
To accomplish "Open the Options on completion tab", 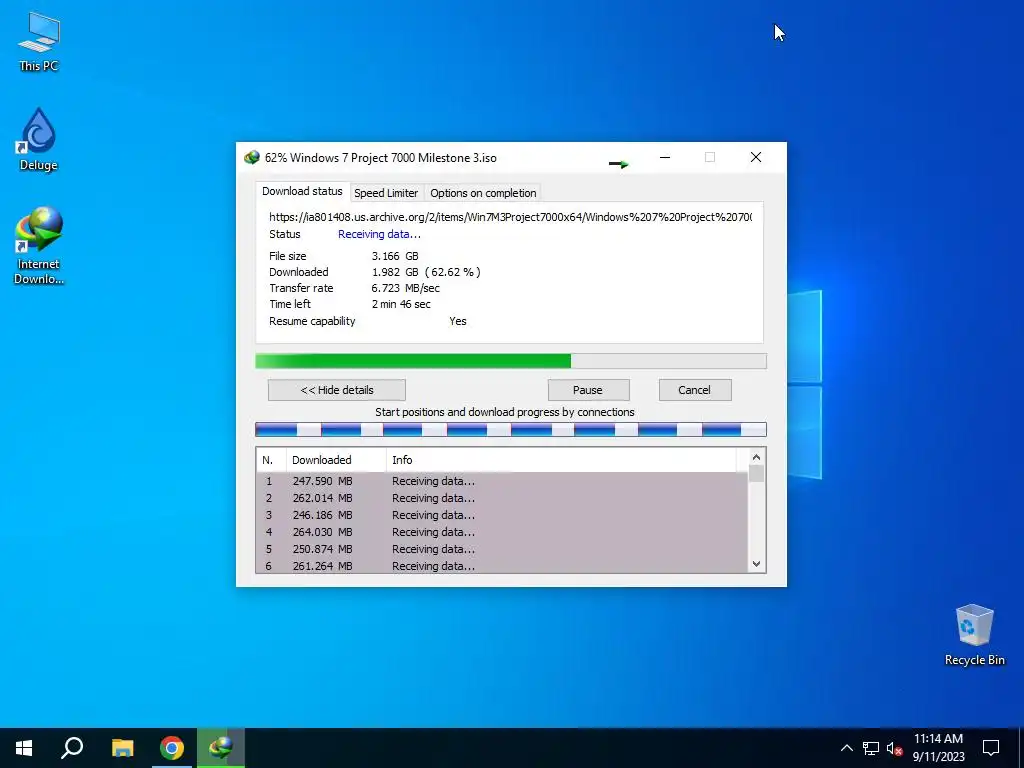I will [x=483, y=193].
